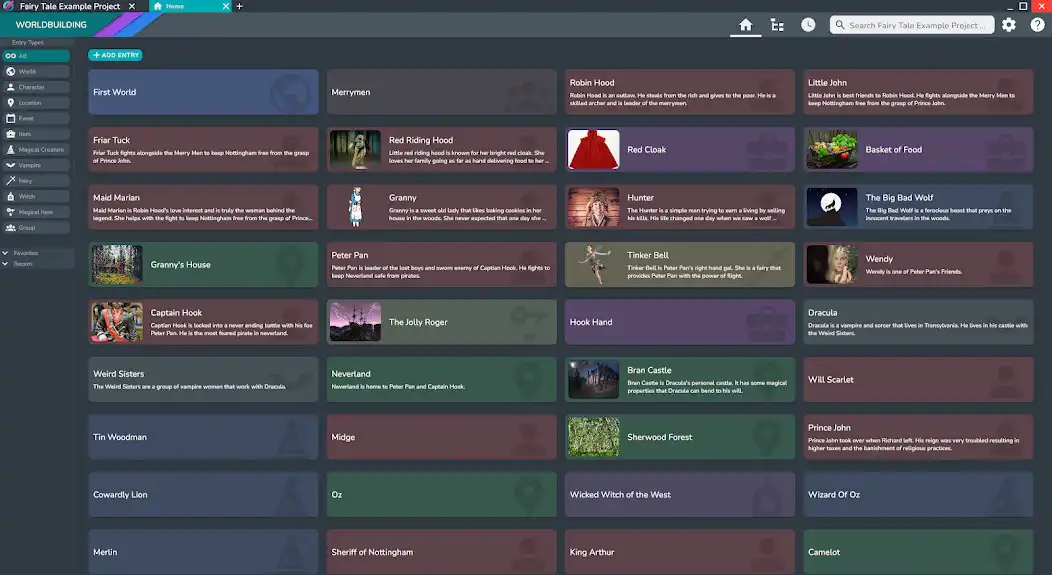Viewport: 1052px width, 575px height.
Task: Open the Camelot entry
Action: pos(918,552)
